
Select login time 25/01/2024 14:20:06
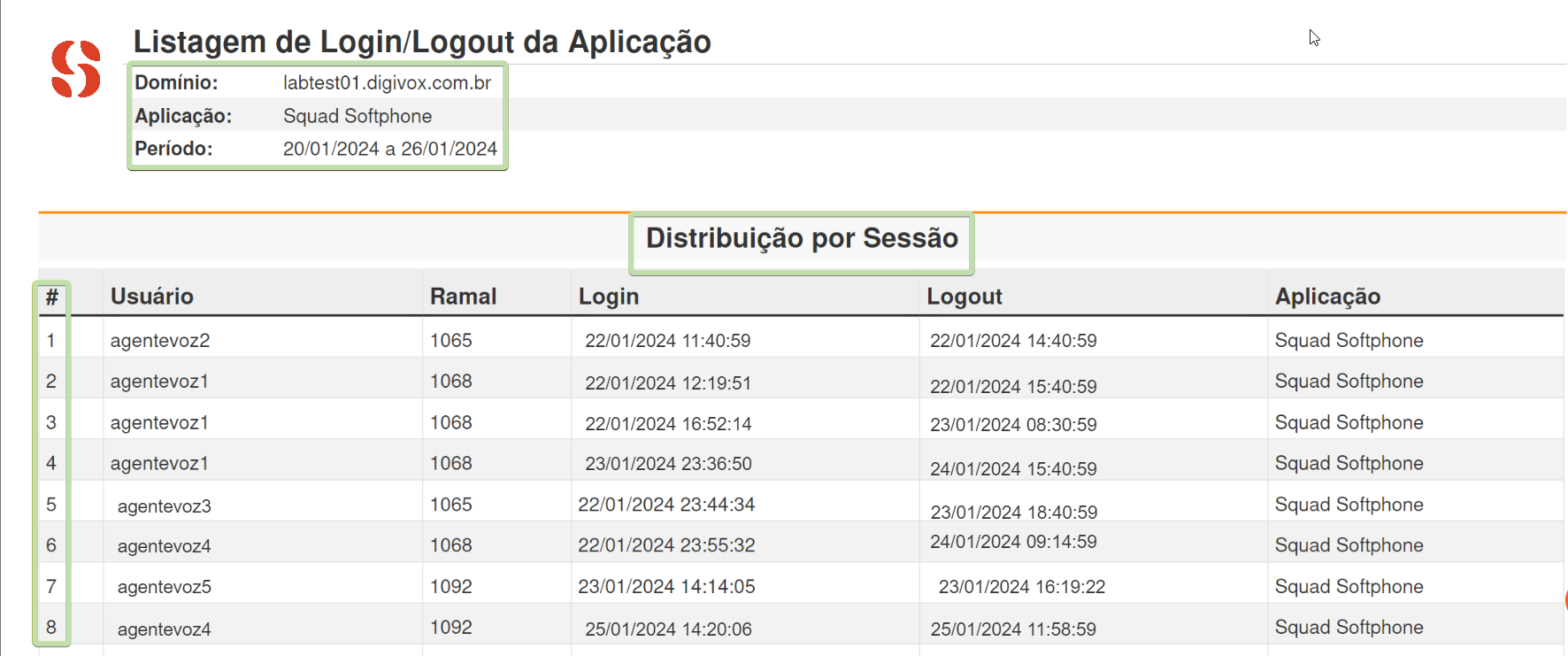point(668,629)
